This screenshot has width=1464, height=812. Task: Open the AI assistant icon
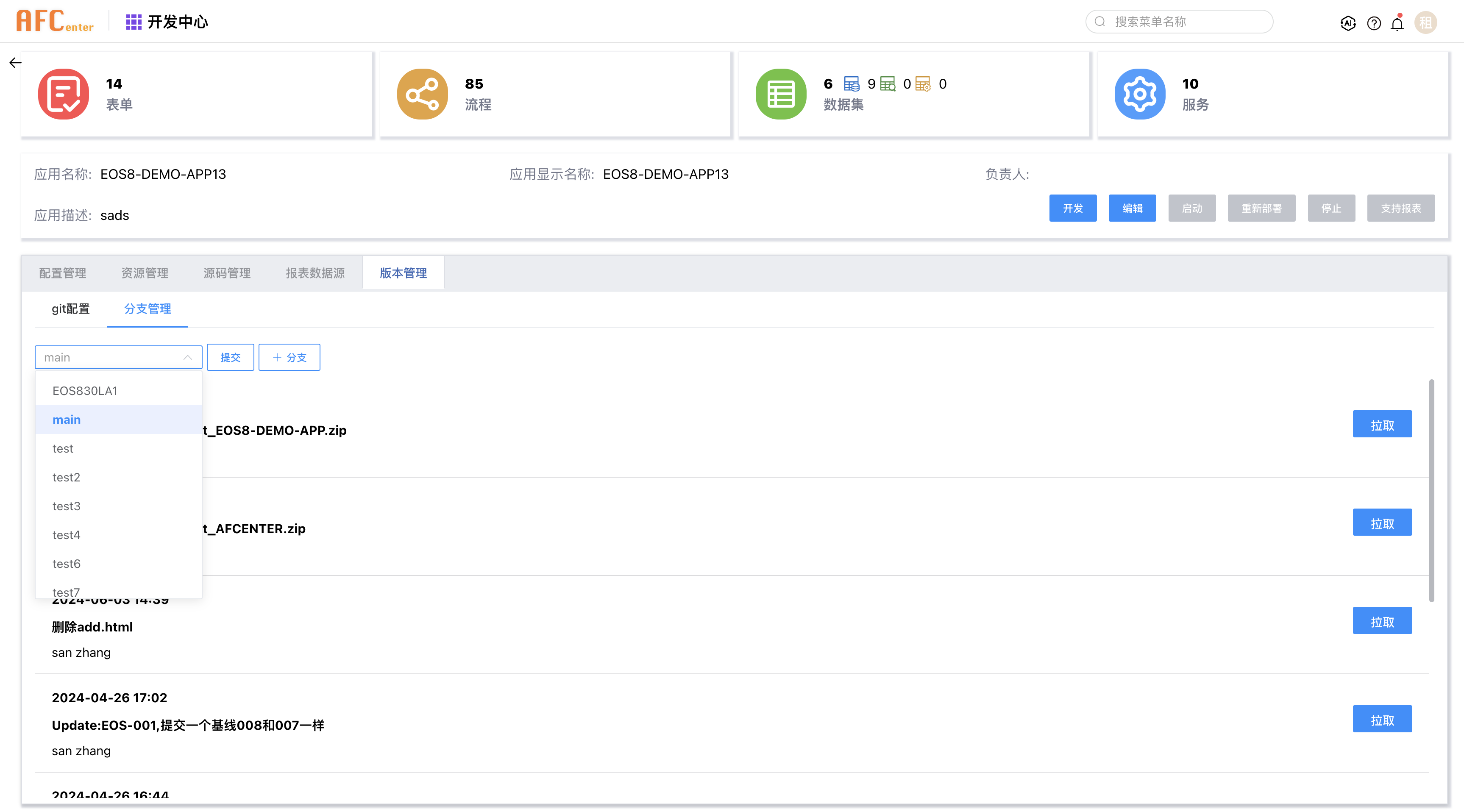1348,23
